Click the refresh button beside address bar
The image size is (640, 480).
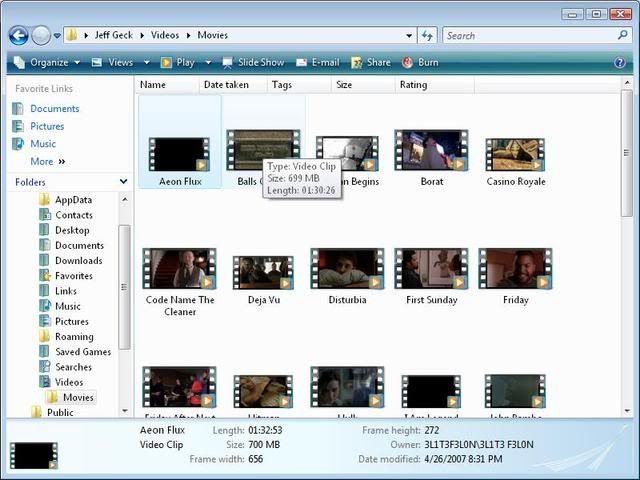[x=427, y=35]
